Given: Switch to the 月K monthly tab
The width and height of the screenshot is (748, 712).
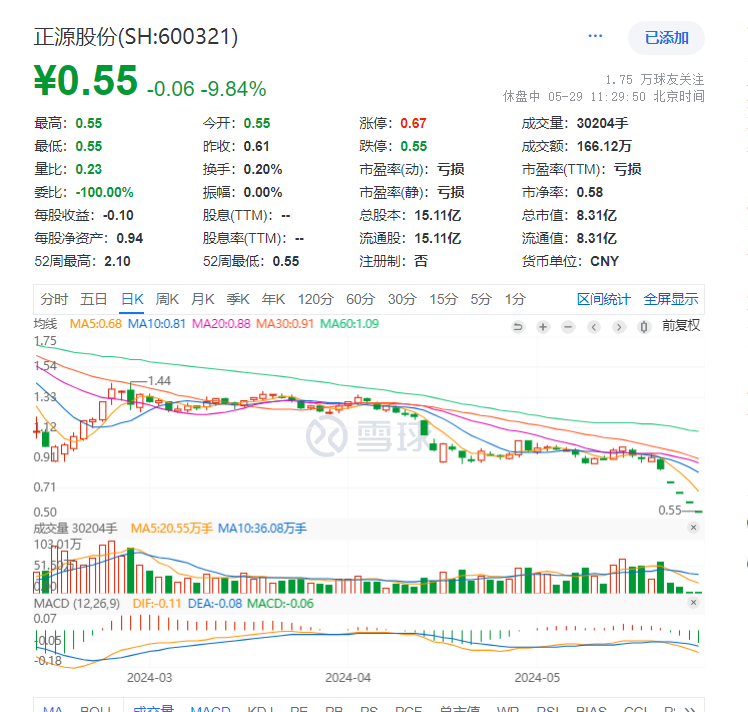Looking at the screenshot, I should (202, 299).
